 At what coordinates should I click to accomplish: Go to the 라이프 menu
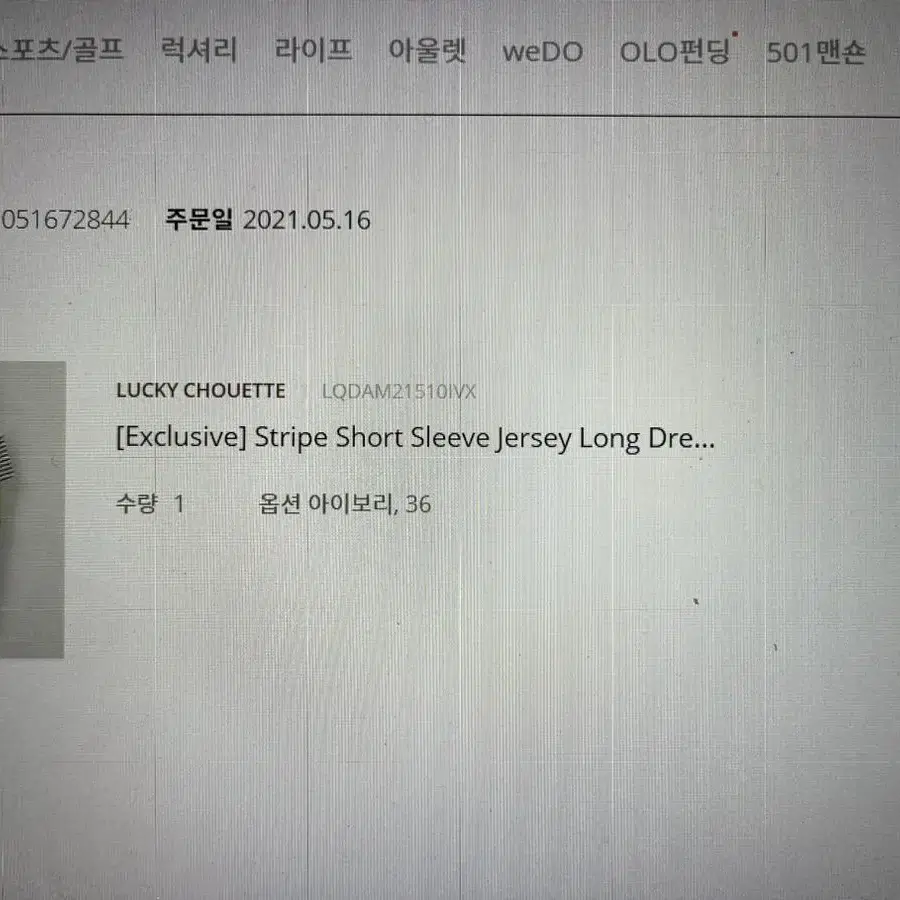[x=313, y=50]
